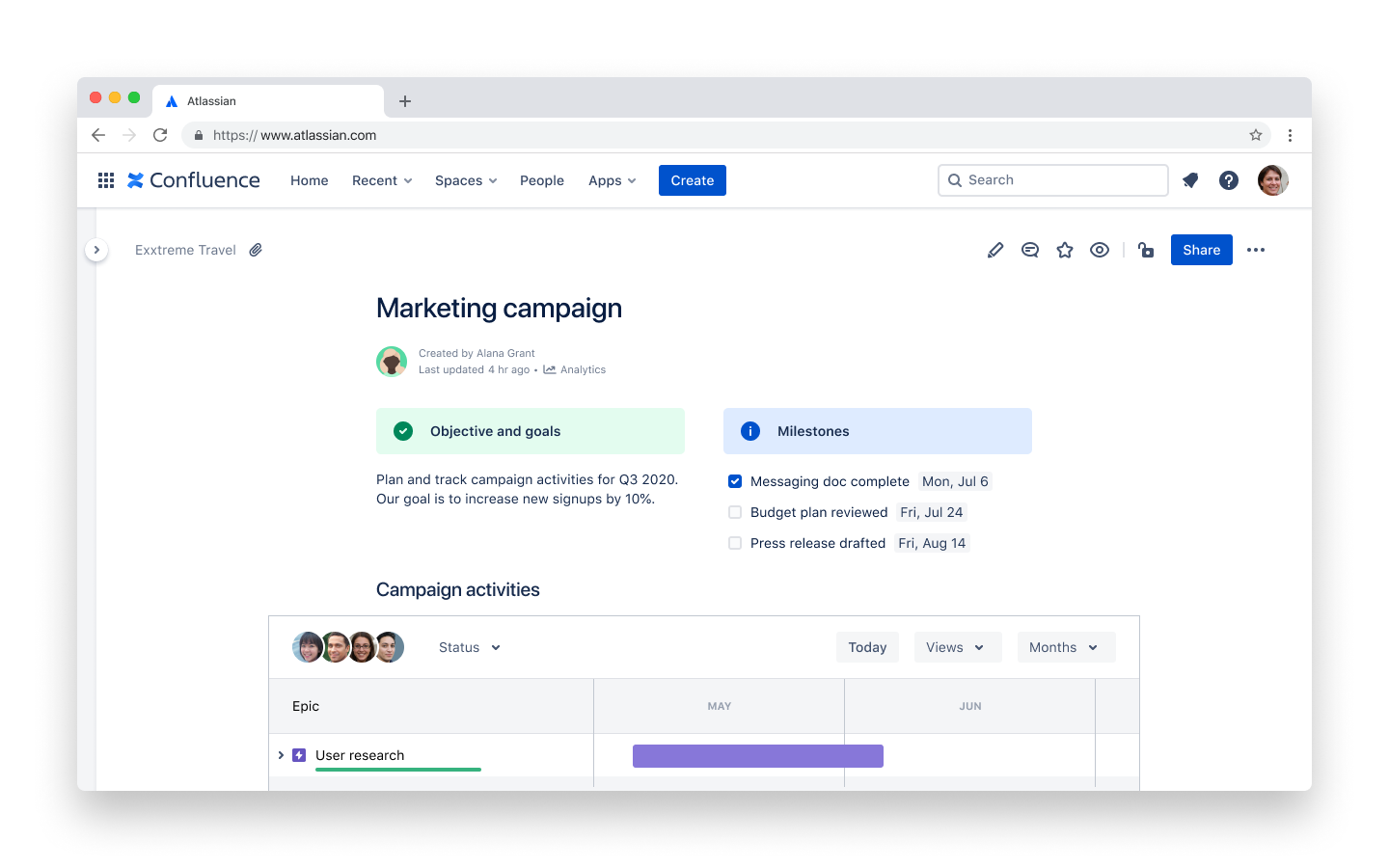Click inside the Search field
1389x868 pixels.
[1051, 179]
